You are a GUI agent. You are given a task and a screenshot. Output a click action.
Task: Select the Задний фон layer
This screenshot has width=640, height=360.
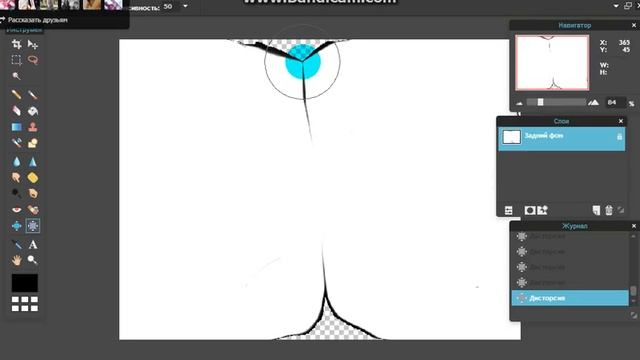point(561,139)
